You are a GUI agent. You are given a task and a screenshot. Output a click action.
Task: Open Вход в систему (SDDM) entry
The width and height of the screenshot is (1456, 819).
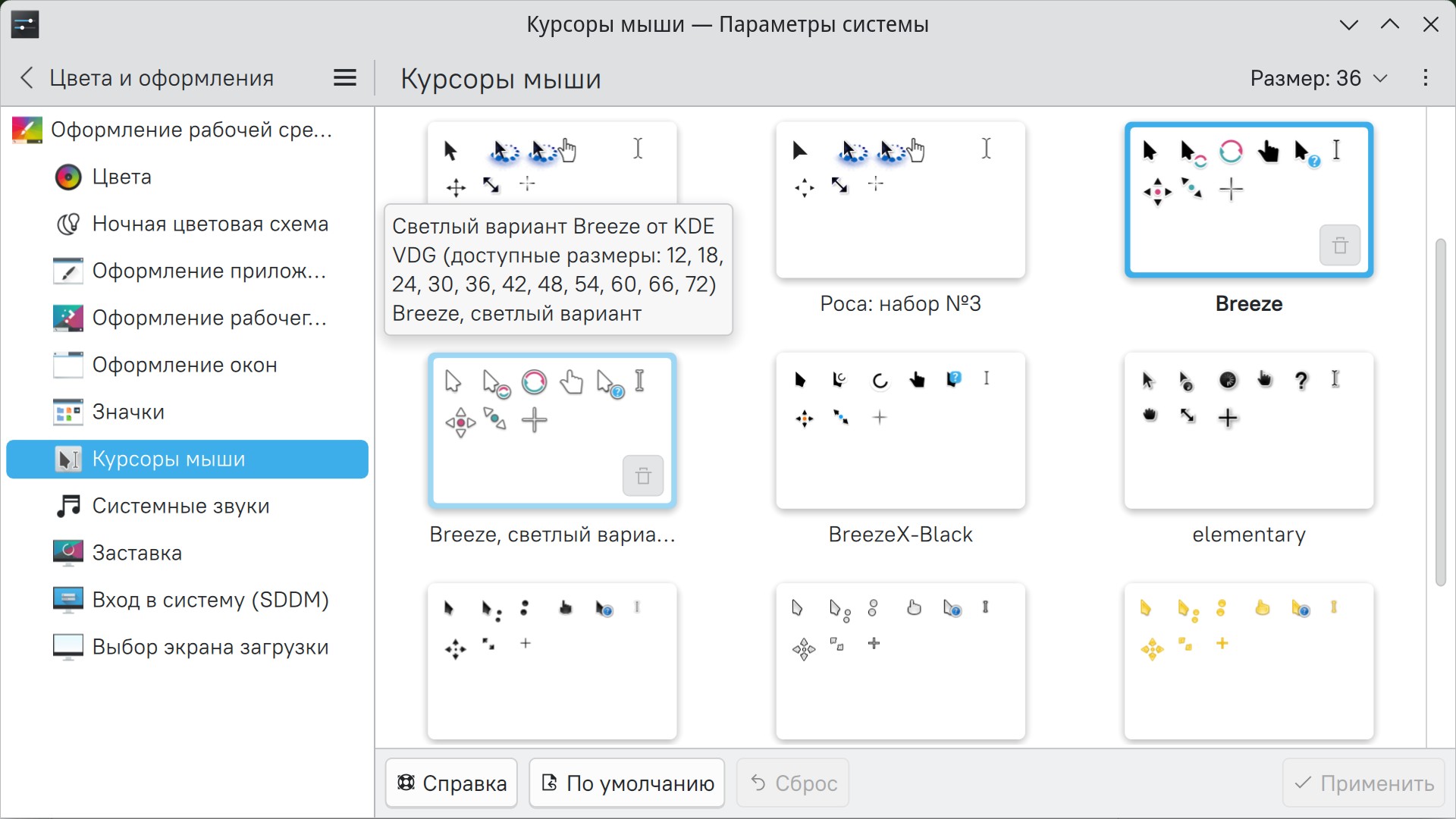tap(210, 601)
